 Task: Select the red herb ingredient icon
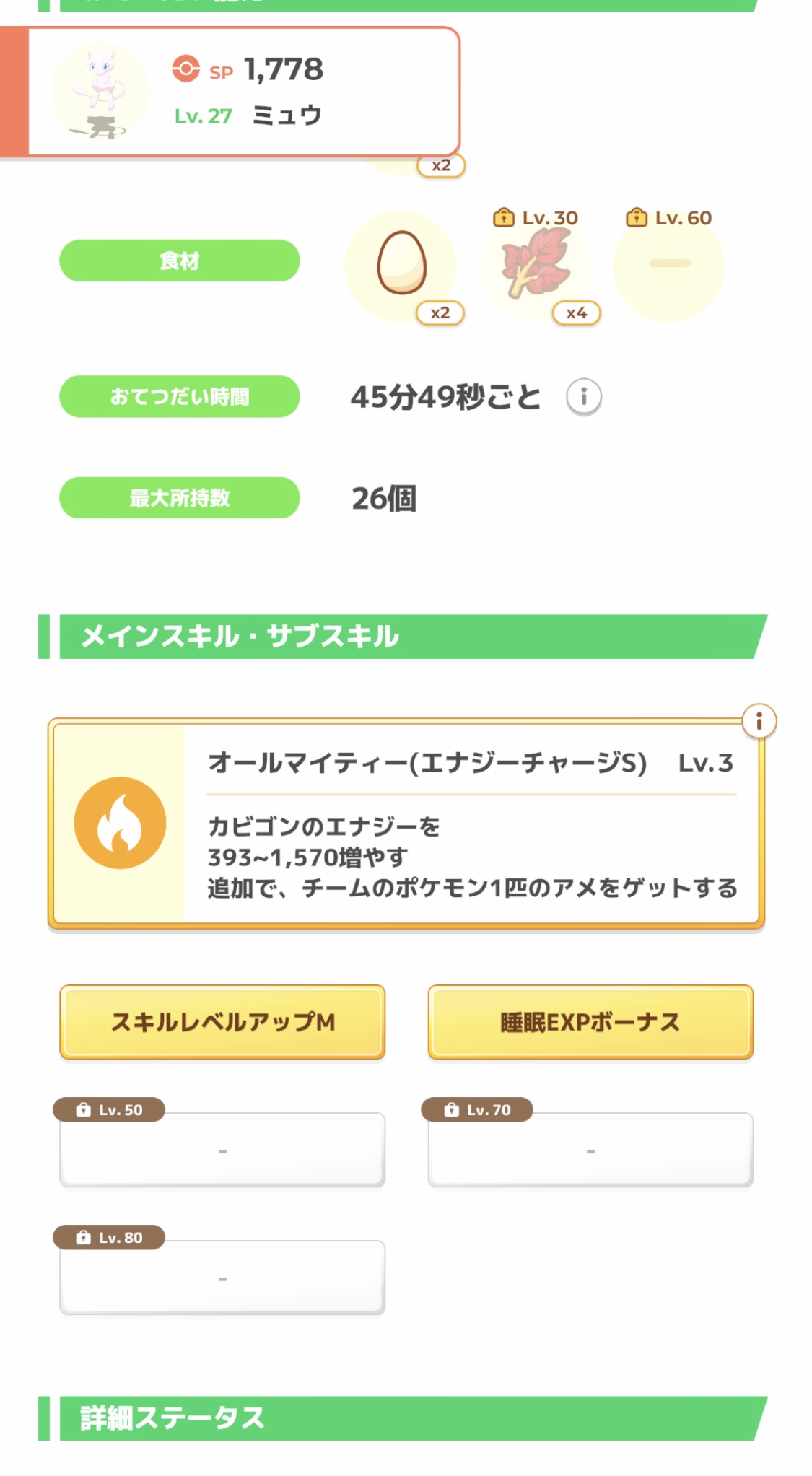536,263
